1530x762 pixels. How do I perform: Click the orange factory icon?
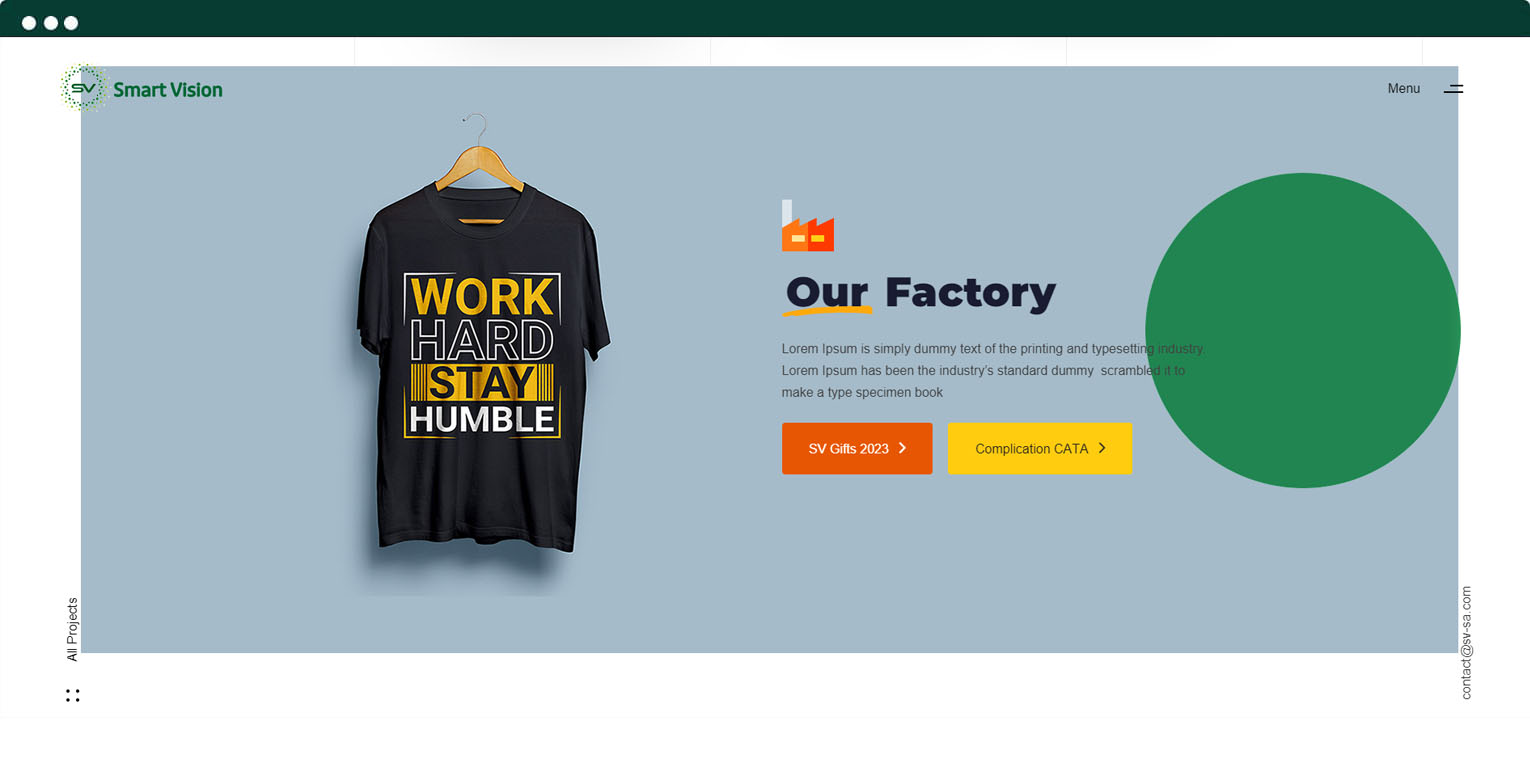coord(807,225)
